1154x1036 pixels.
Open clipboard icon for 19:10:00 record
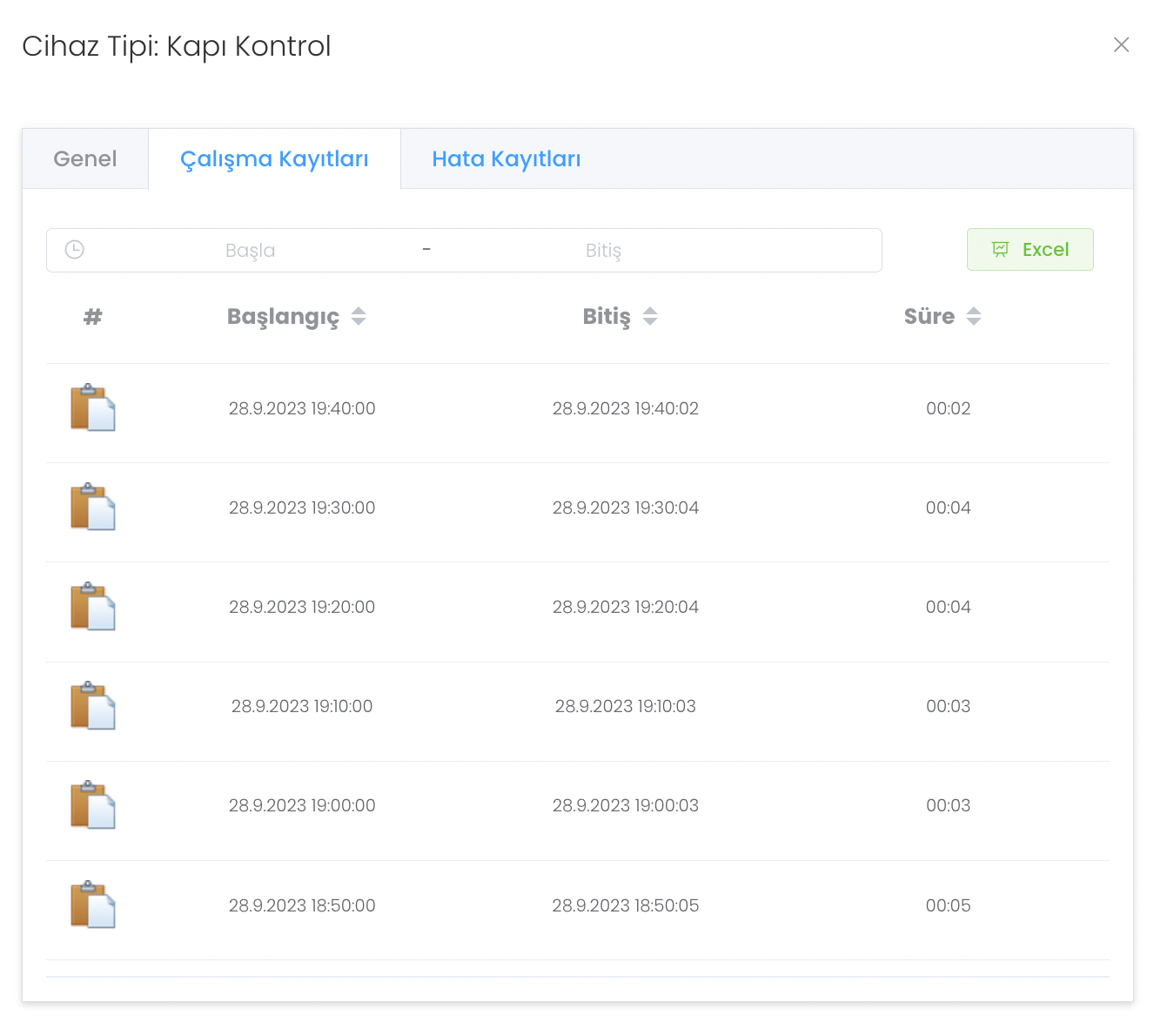[92, 706]
